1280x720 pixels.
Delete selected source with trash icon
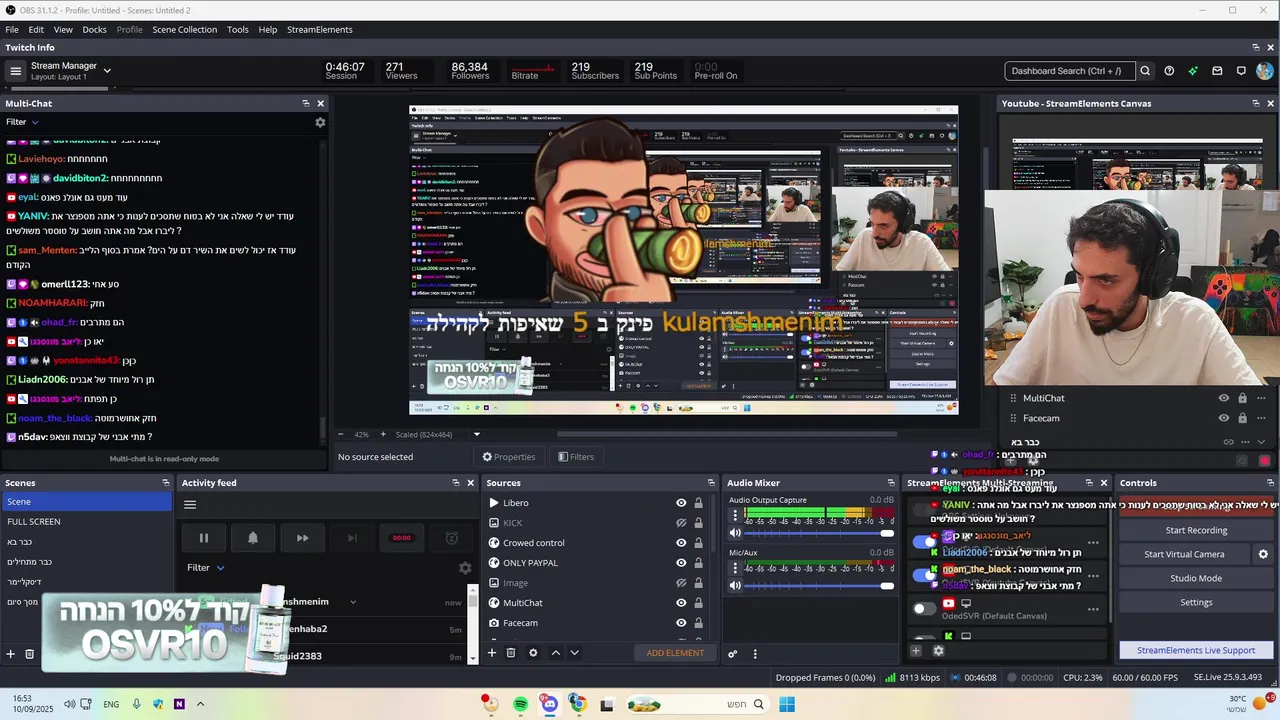[x=511, y=653]
